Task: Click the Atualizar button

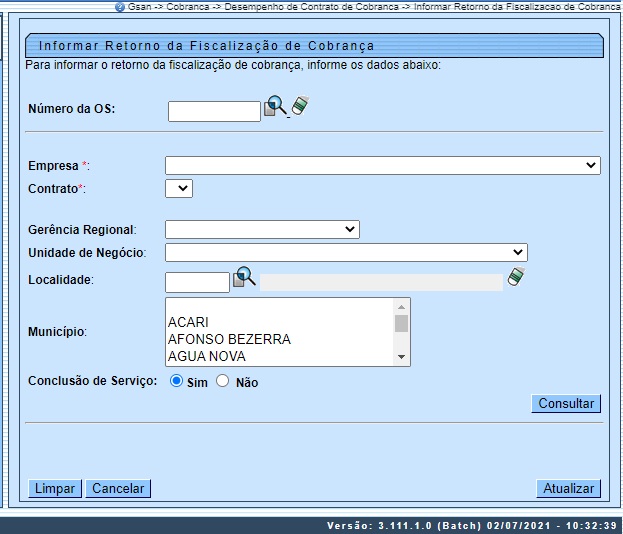Action: click(x=569, y=488)
